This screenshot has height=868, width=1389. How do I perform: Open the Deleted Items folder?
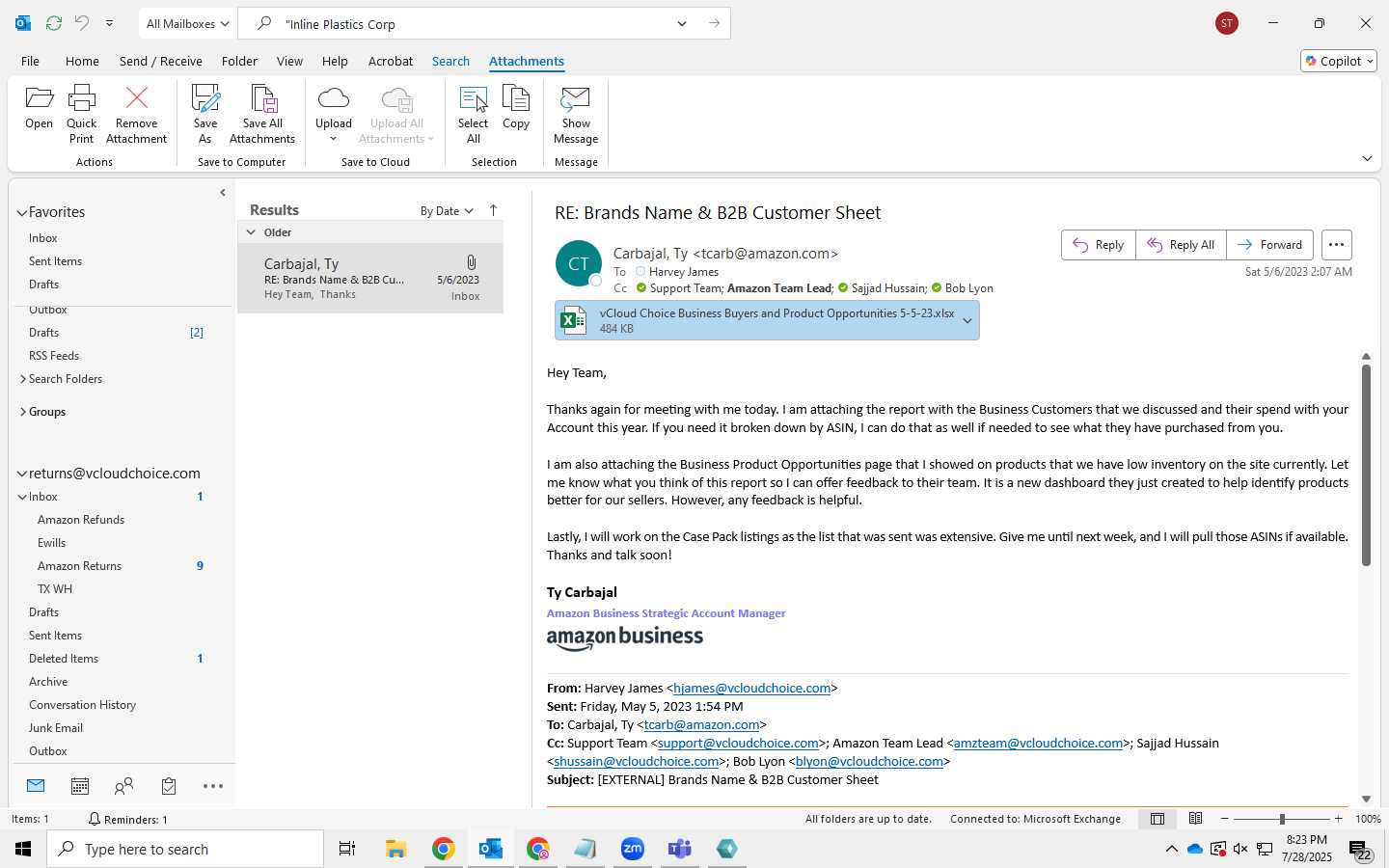(64, 659)
